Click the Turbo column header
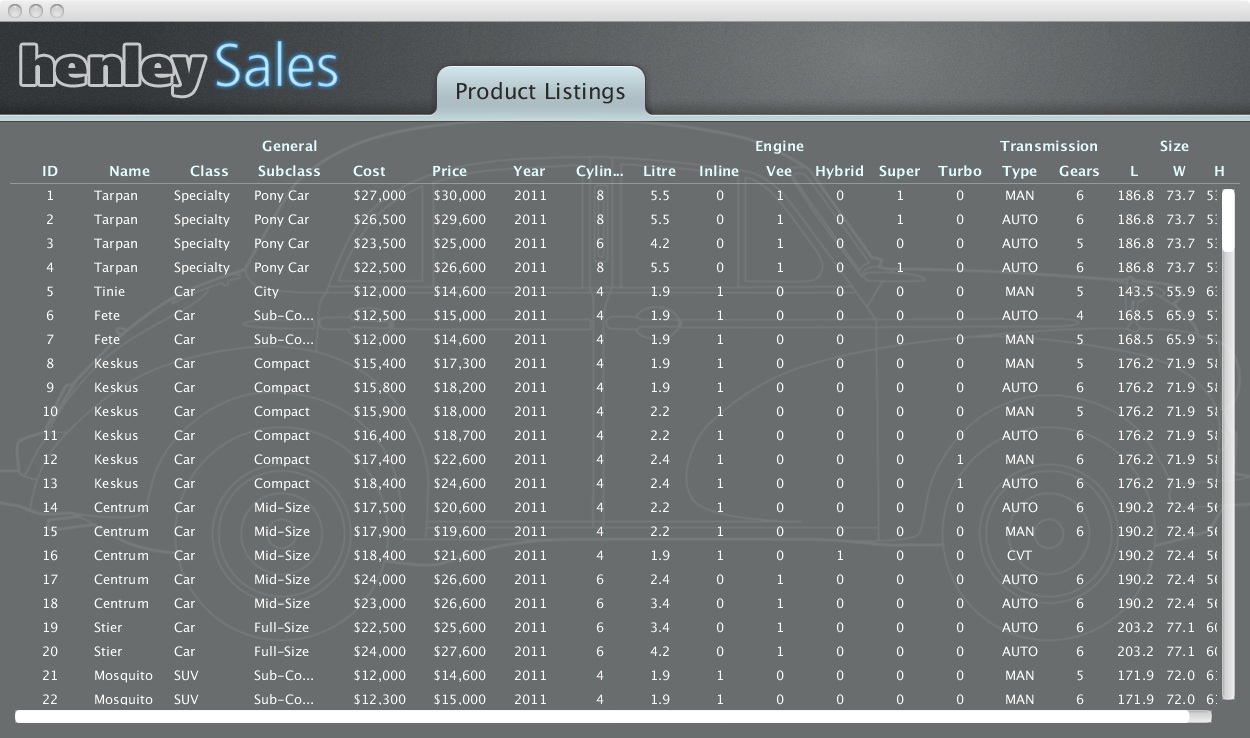This screenshot has width=1250, height=738. pos(959,171)
